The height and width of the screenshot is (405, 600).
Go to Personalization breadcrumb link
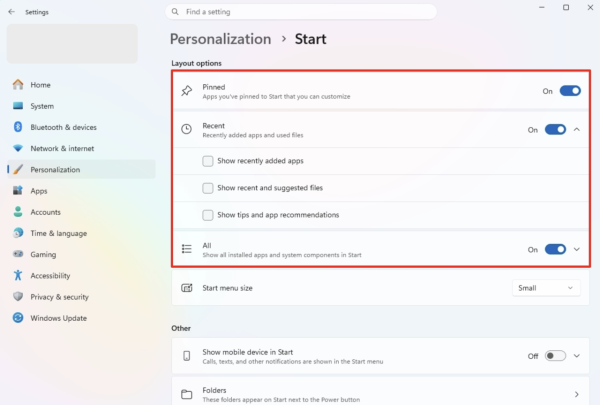pos(220,39)
